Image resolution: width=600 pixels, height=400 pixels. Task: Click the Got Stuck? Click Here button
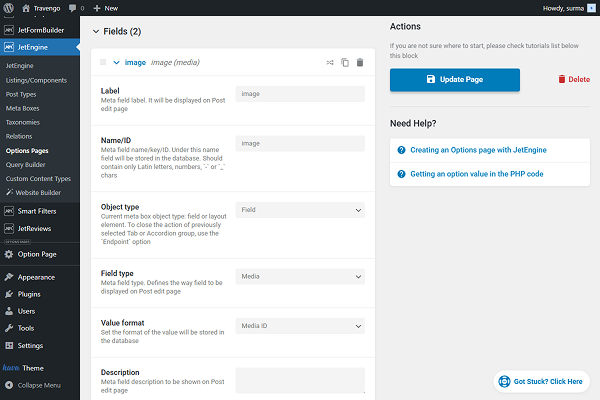tap(541, 381)
